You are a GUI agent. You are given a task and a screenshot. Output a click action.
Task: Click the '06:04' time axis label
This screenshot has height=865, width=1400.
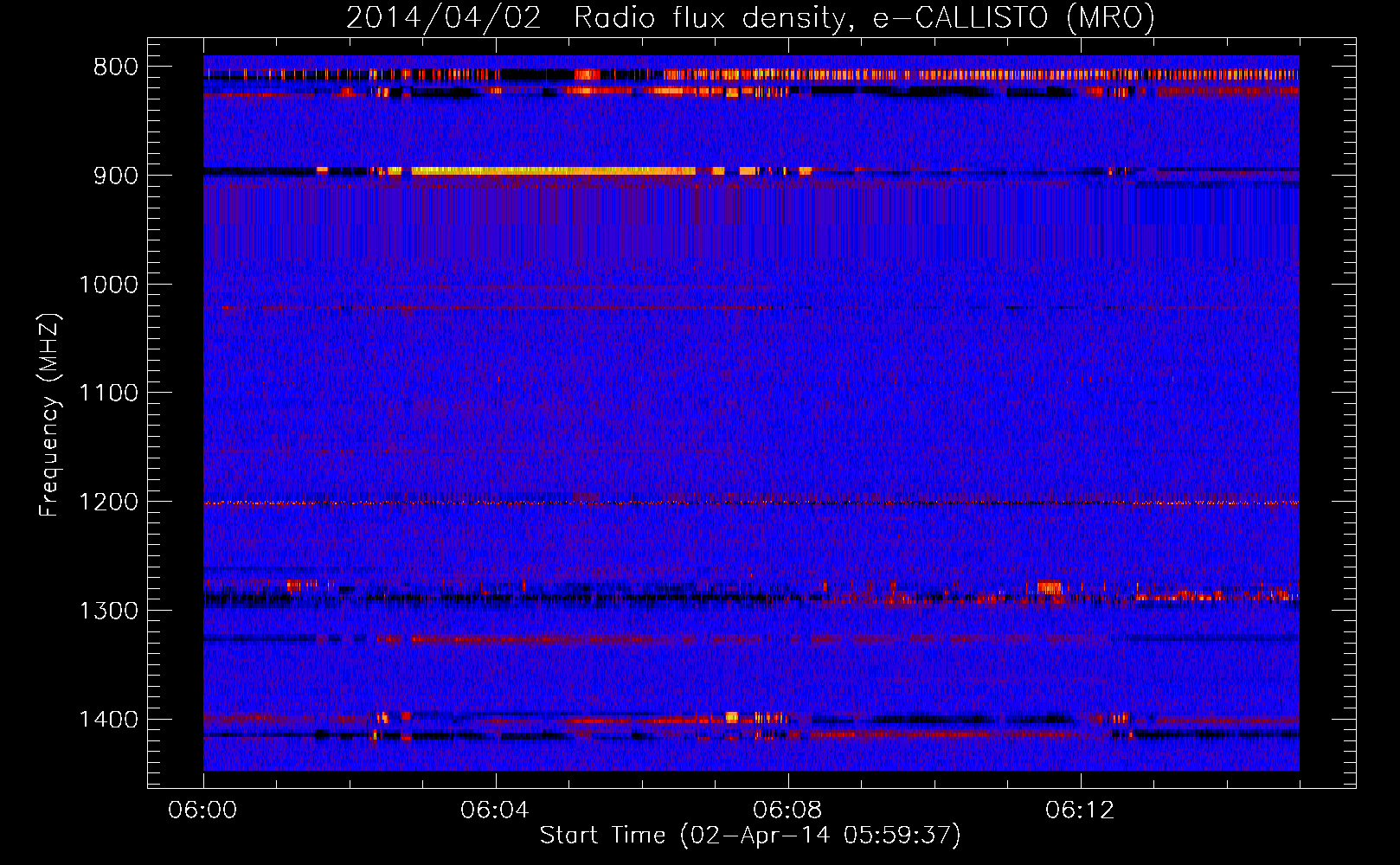coord(495,811)
